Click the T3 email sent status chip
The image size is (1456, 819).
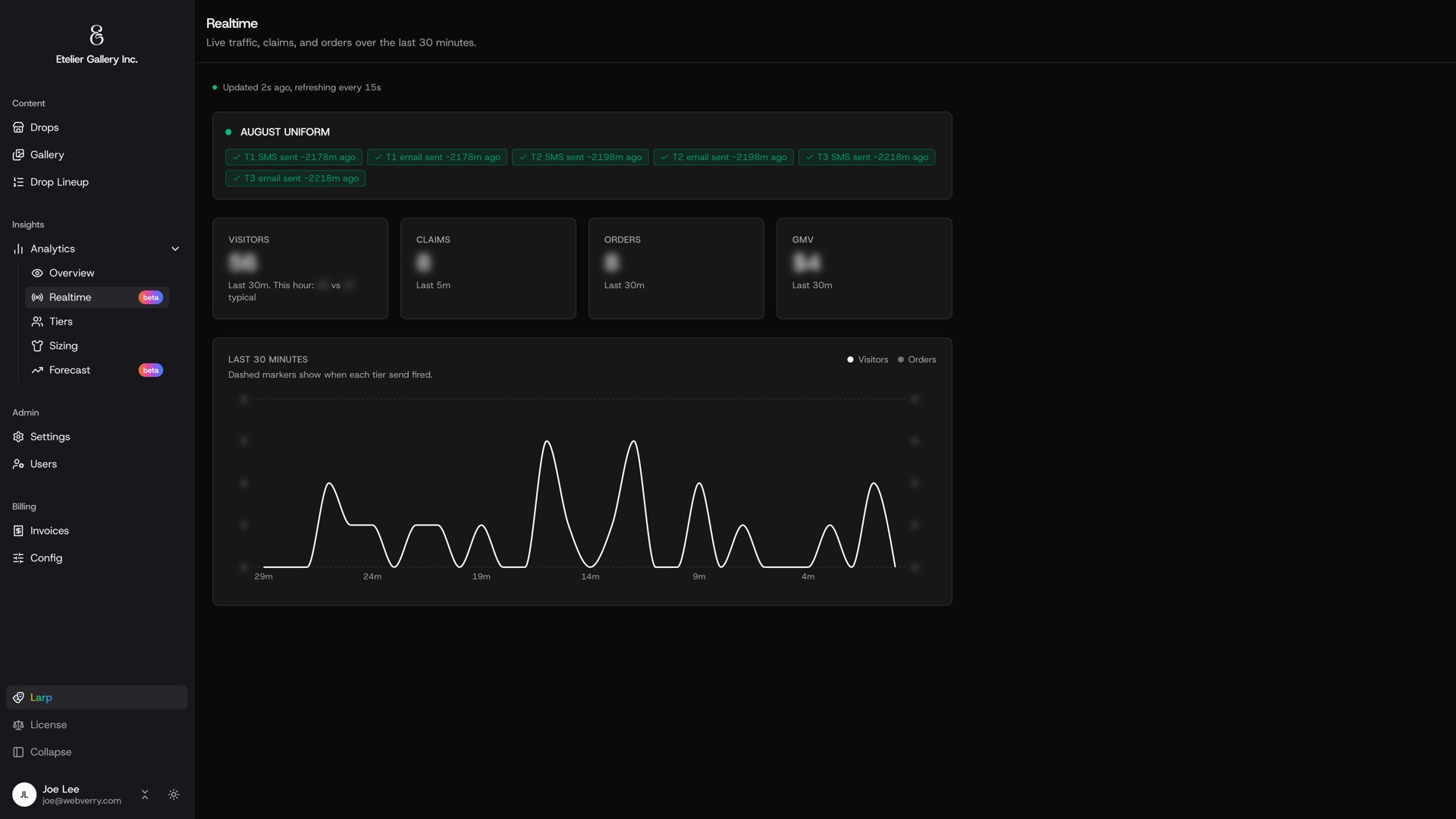click(295, 178)
